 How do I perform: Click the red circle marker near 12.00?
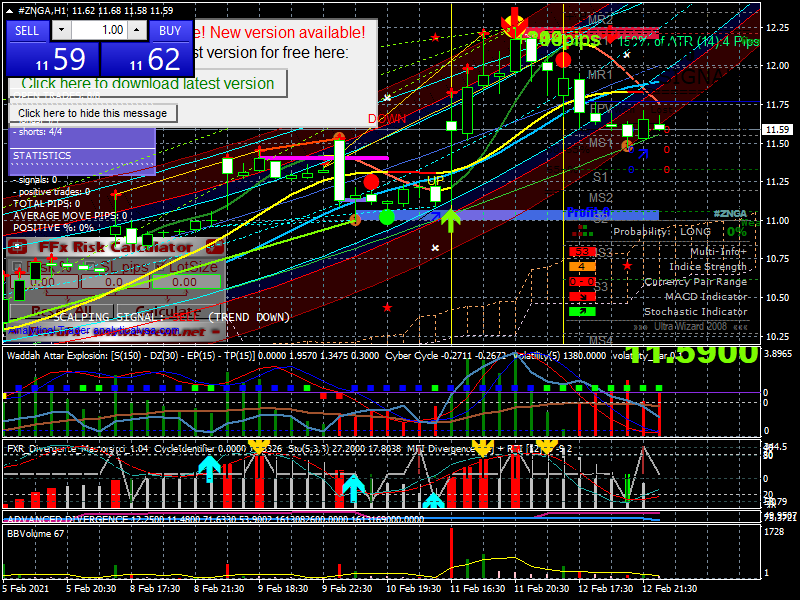(563, 60)
